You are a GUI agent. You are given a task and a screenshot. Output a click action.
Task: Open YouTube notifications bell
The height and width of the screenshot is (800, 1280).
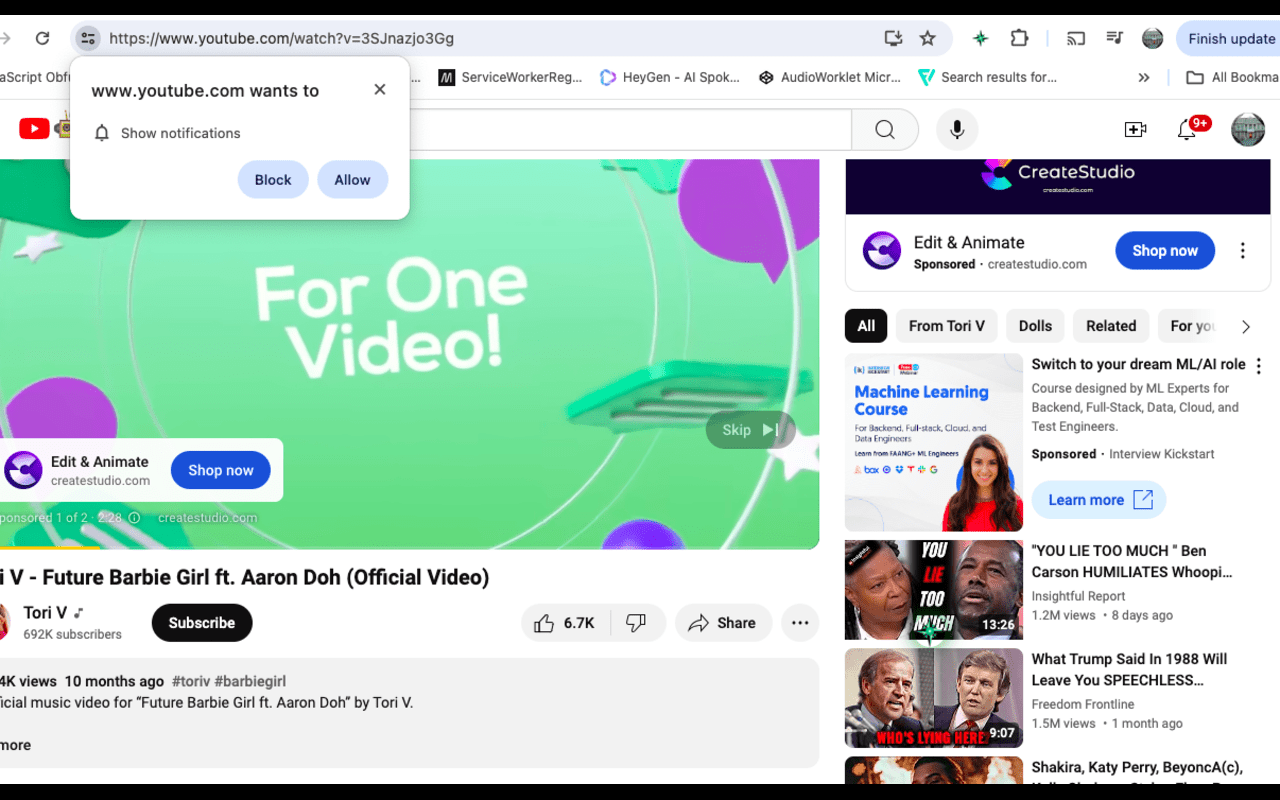pyautogui.click(x=1187, y=130)
